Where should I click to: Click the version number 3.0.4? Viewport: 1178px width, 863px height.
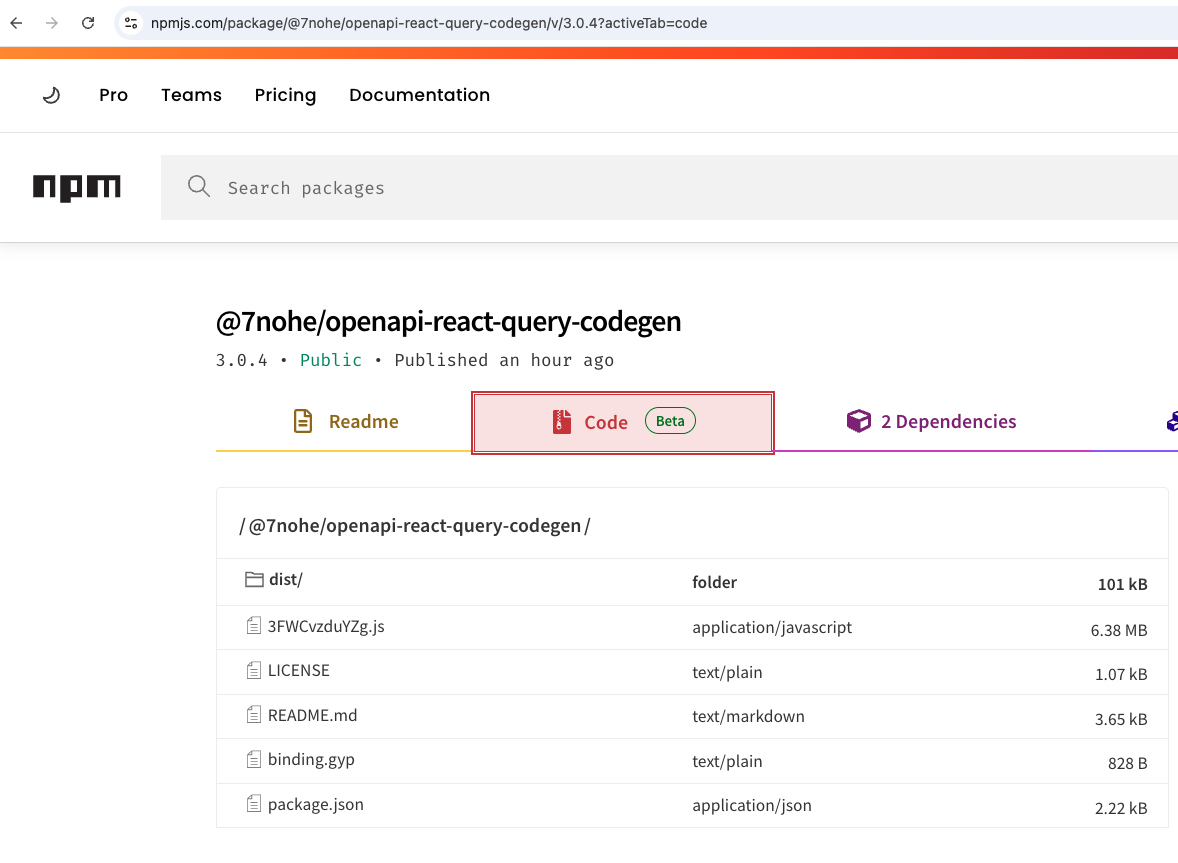pos(241,361)
